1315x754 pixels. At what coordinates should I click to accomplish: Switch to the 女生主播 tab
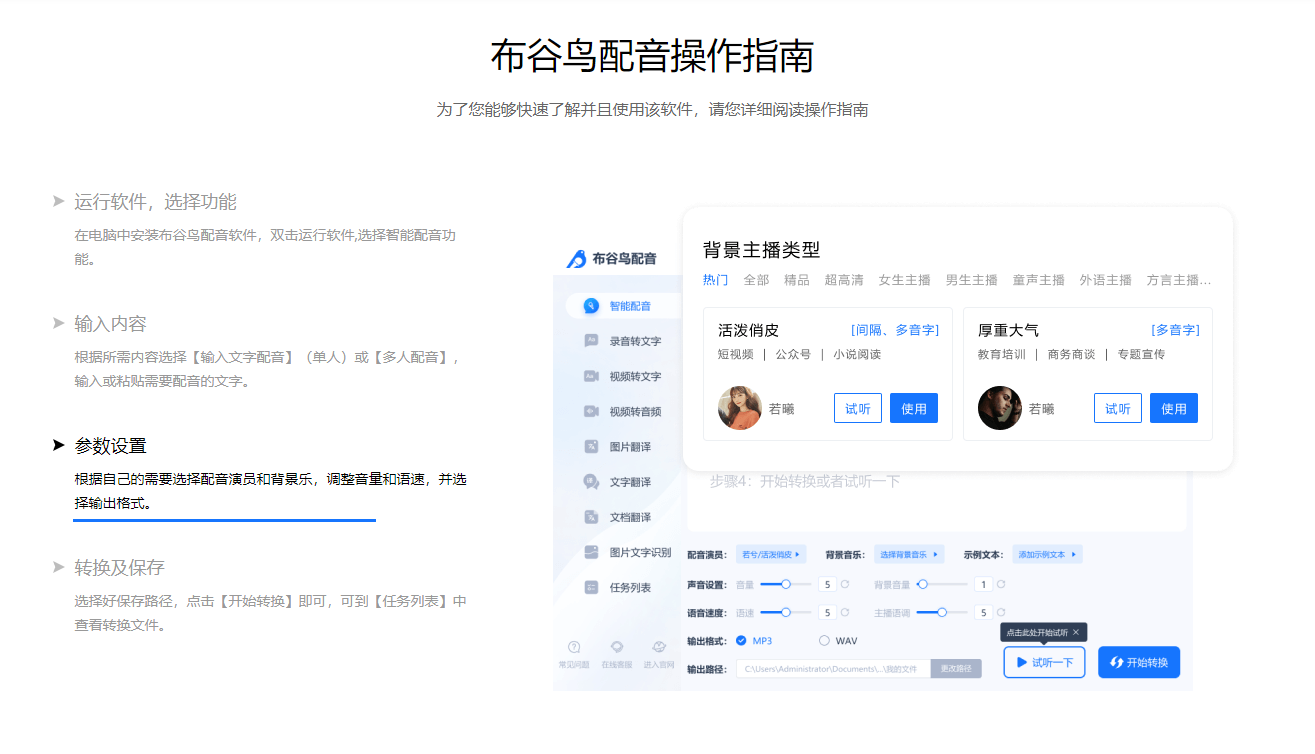click(904, 280)
